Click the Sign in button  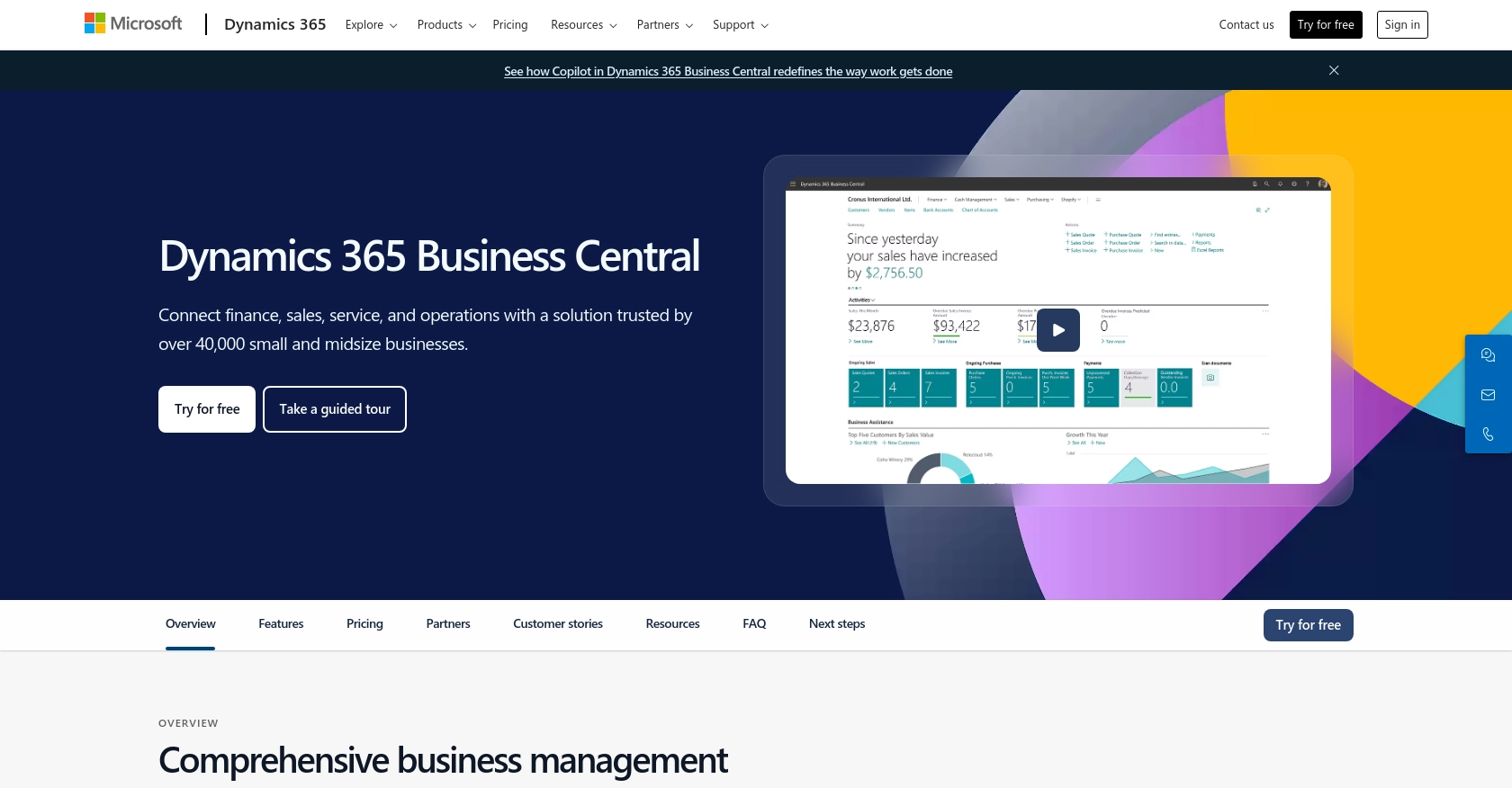point(1402,25)
